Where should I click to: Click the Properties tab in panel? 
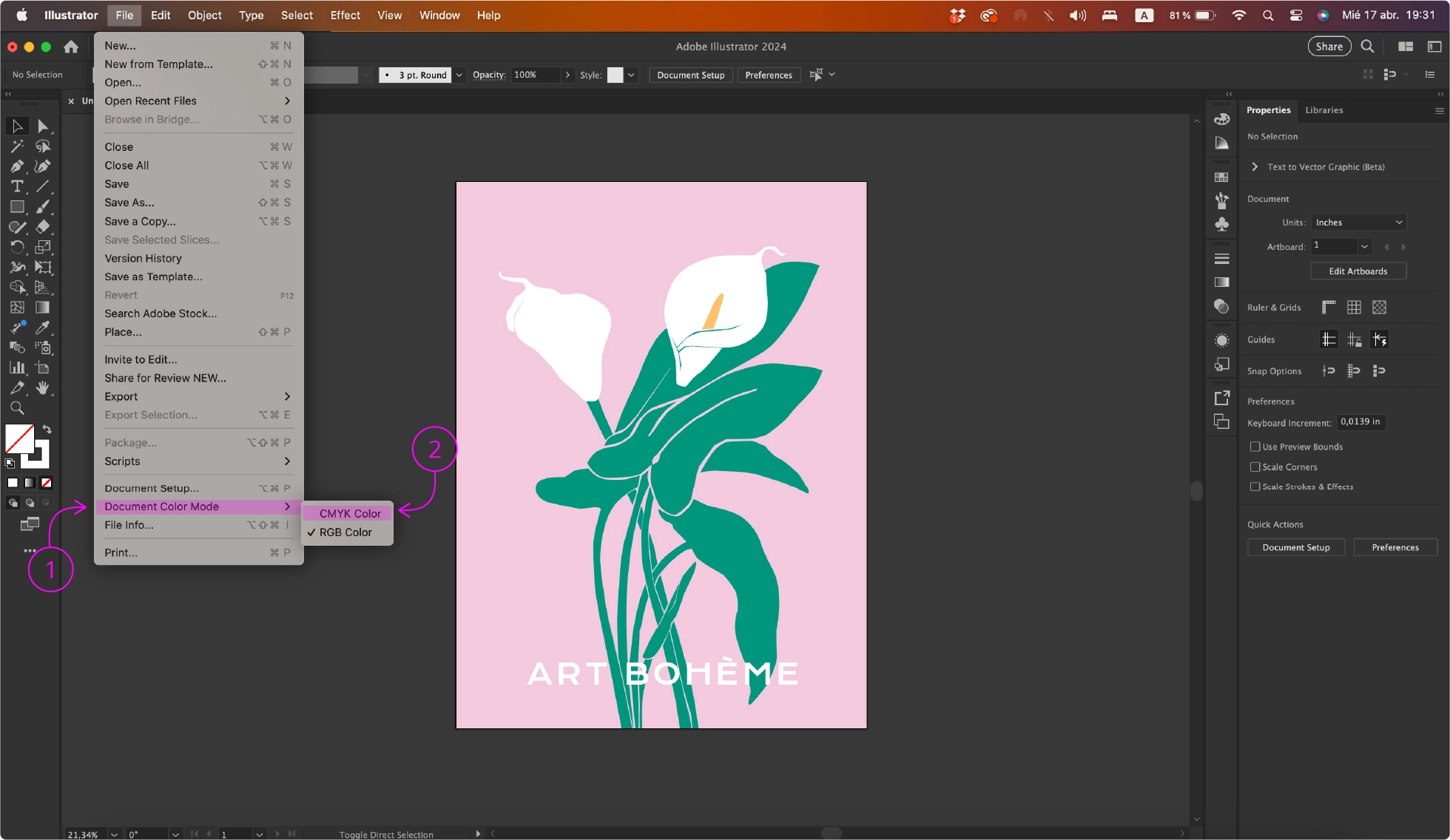1269,109
